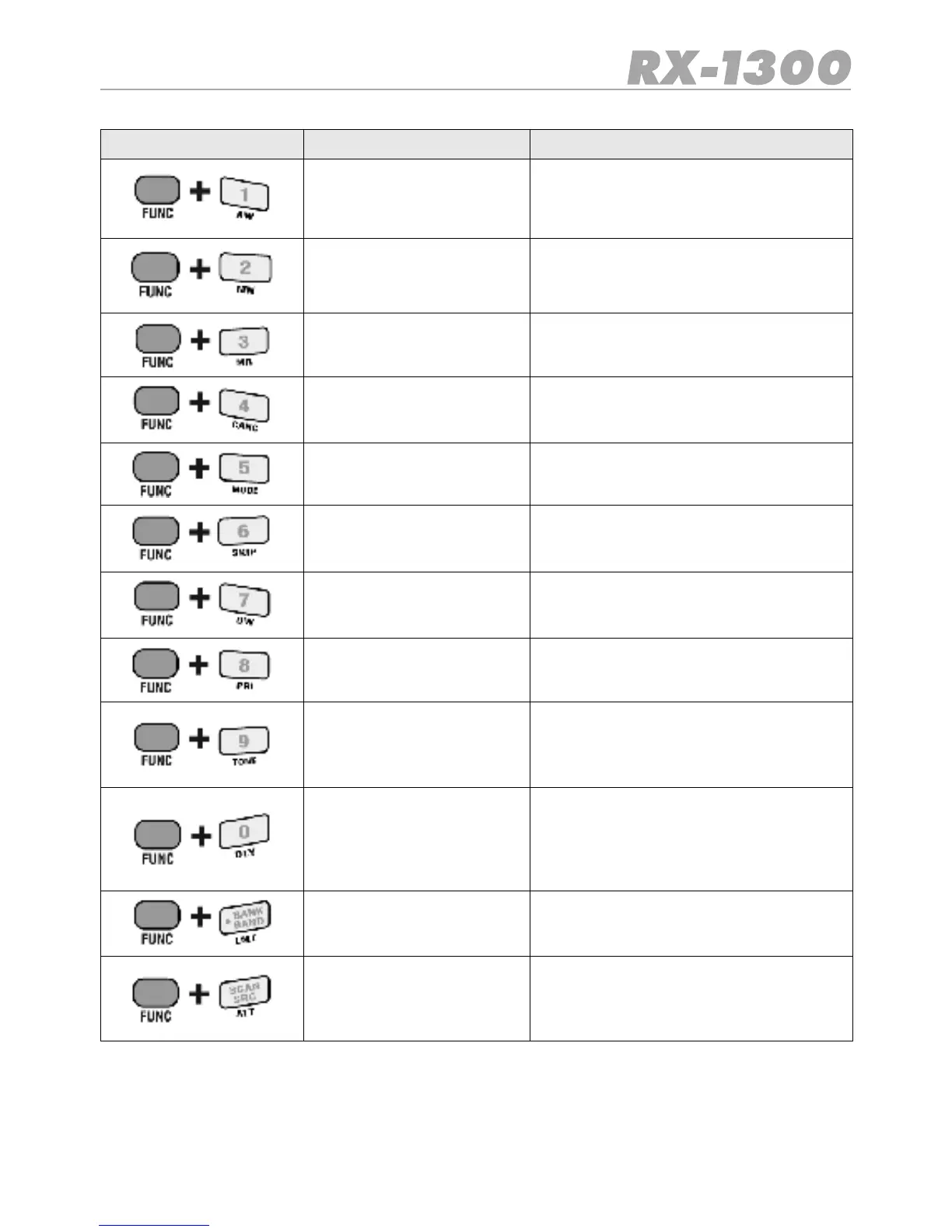Open the blue underlined link at page bottom

154,1225
